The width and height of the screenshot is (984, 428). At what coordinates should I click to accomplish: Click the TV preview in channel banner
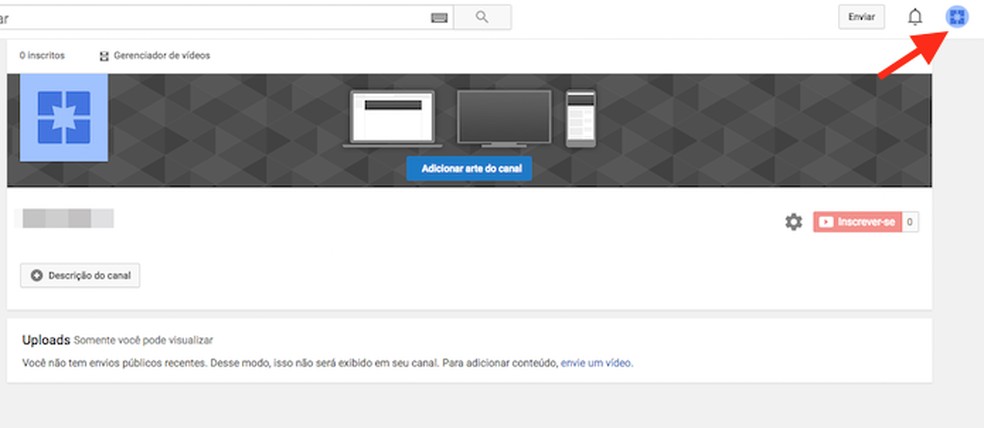coord(505,119)
